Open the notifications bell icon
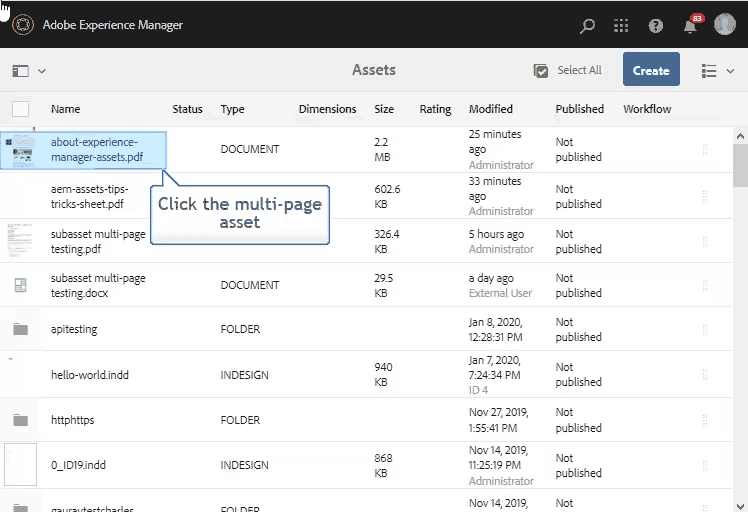This screenshot has height=512, width=748. pos(690,26)
